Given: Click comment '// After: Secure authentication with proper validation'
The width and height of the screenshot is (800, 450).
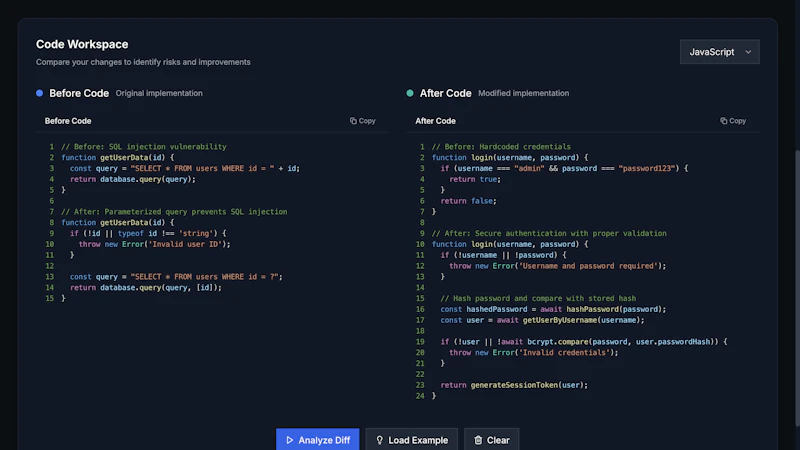Looking at the screenshot, I should pyautogui.click(x=549, y=234).
